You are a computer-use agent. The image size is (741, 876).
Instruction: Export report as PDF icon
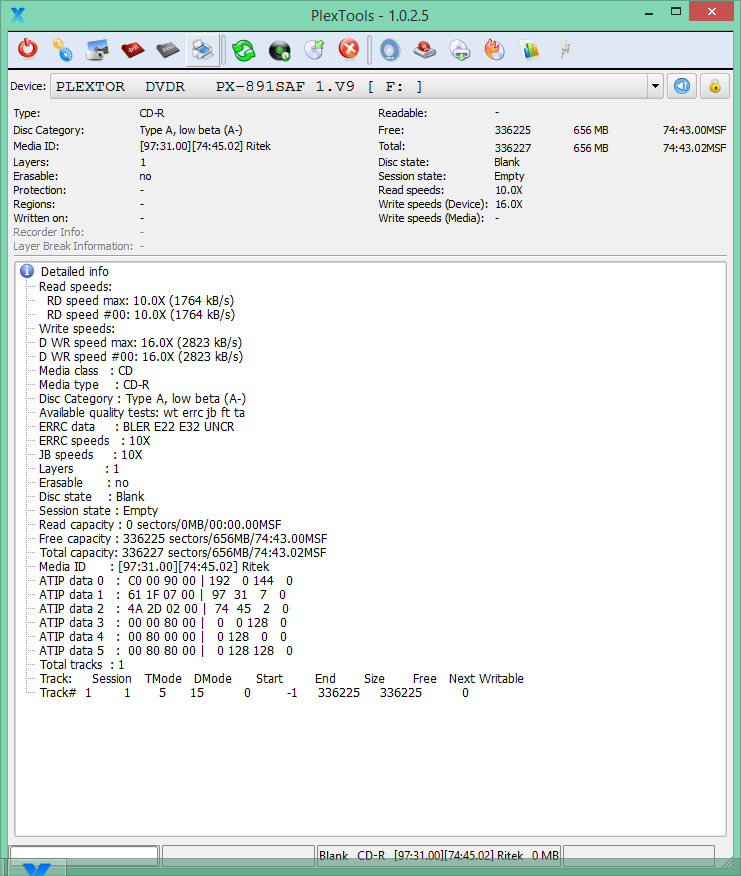click(132, 50)
